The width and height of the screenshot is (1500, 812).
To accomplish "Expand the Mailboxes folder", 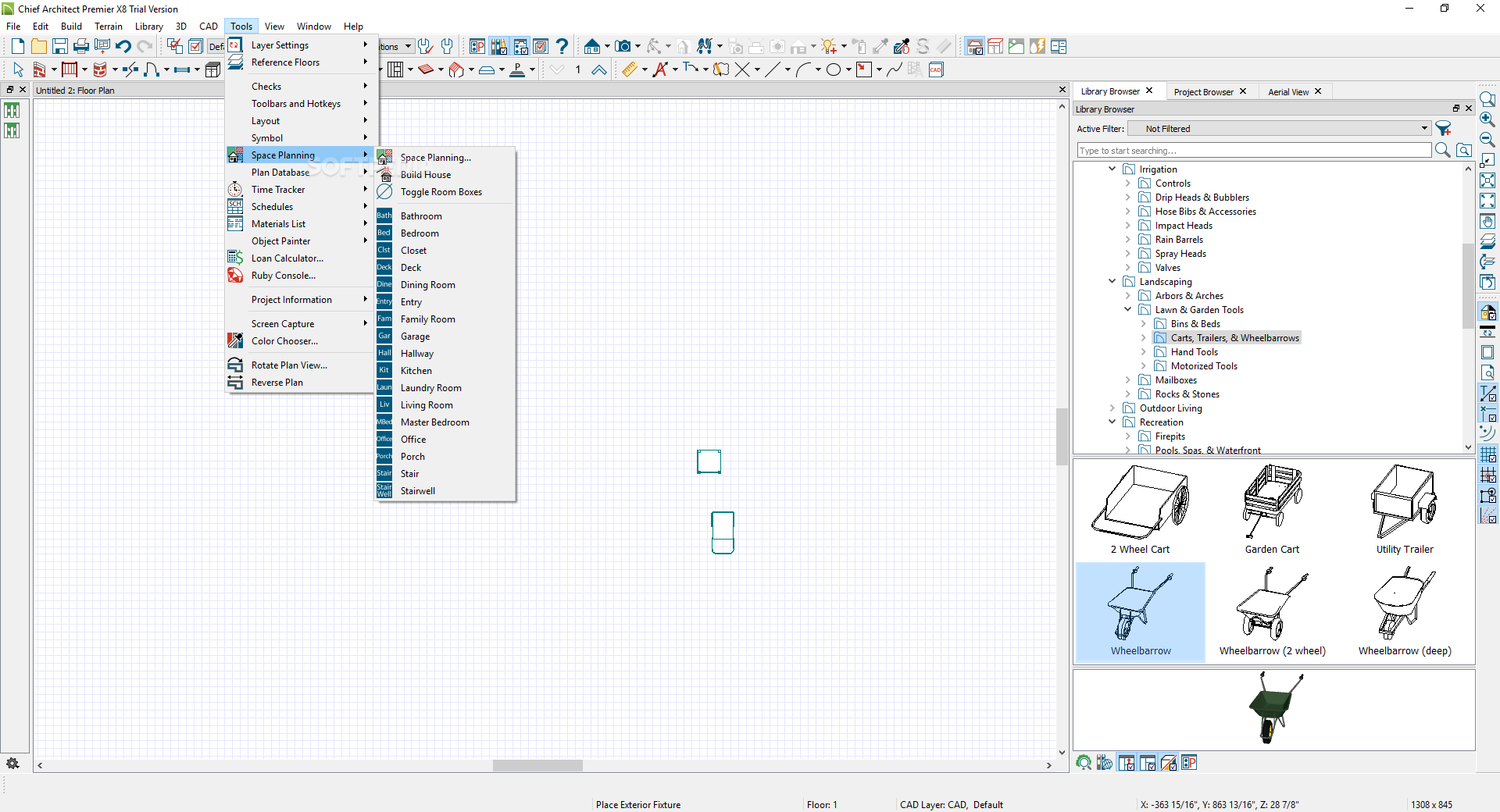I will click(1127, 380).
